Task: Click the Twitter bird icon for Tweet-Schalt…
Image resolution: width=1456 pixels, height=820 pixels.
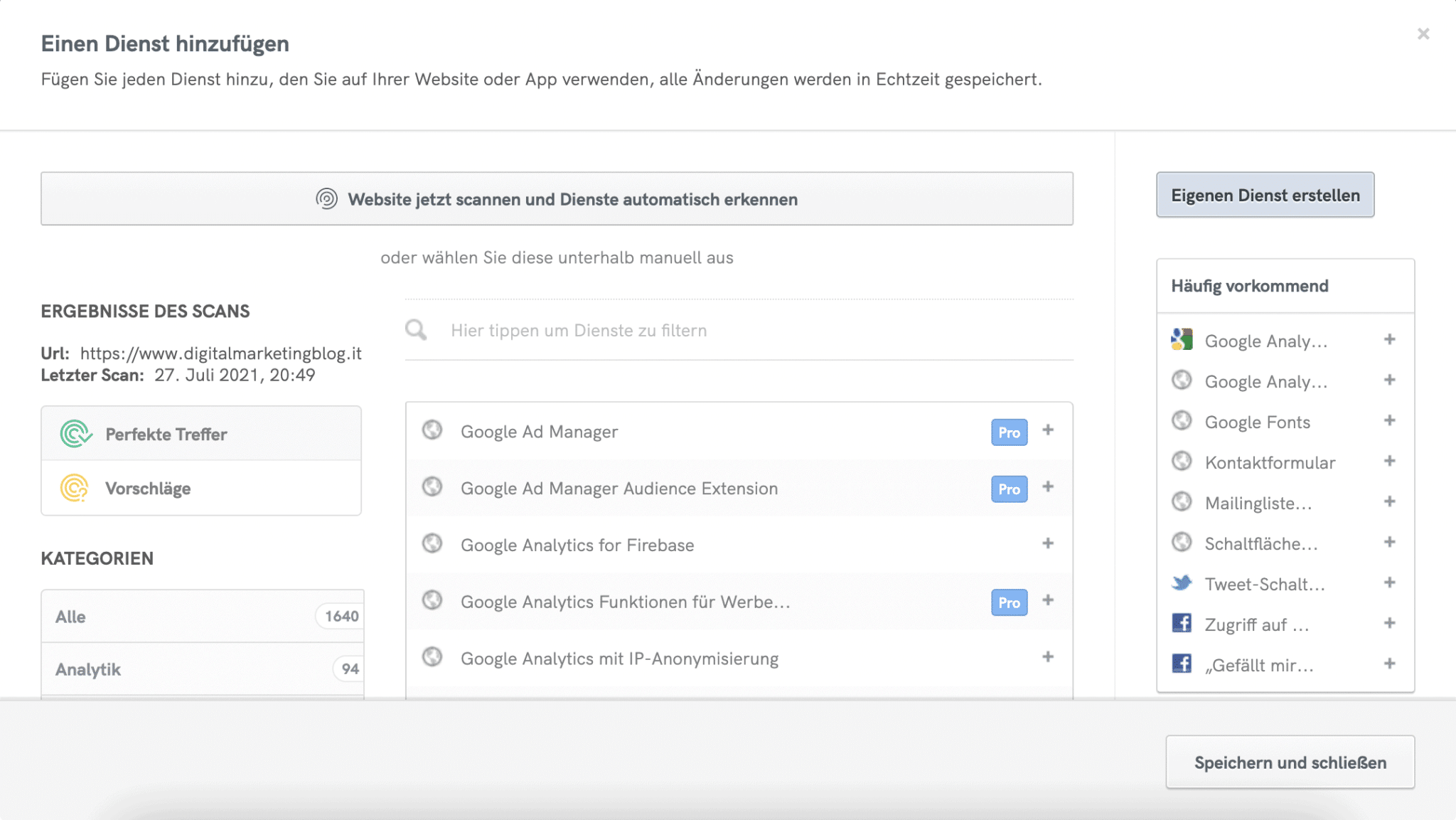Action: 1182,583
